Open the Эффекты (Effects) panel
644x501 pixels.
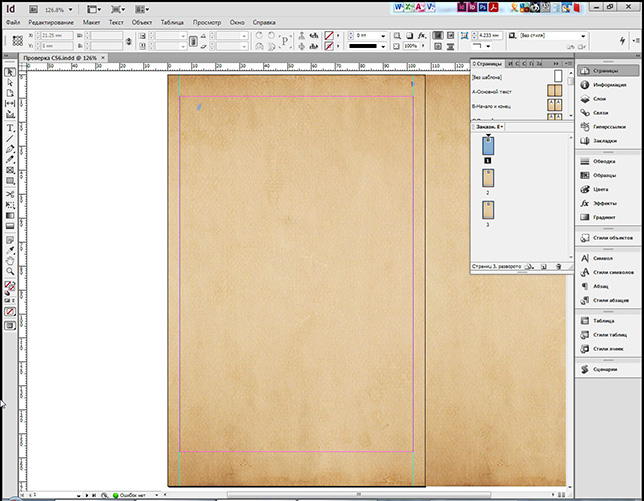[x=603, y=202]
